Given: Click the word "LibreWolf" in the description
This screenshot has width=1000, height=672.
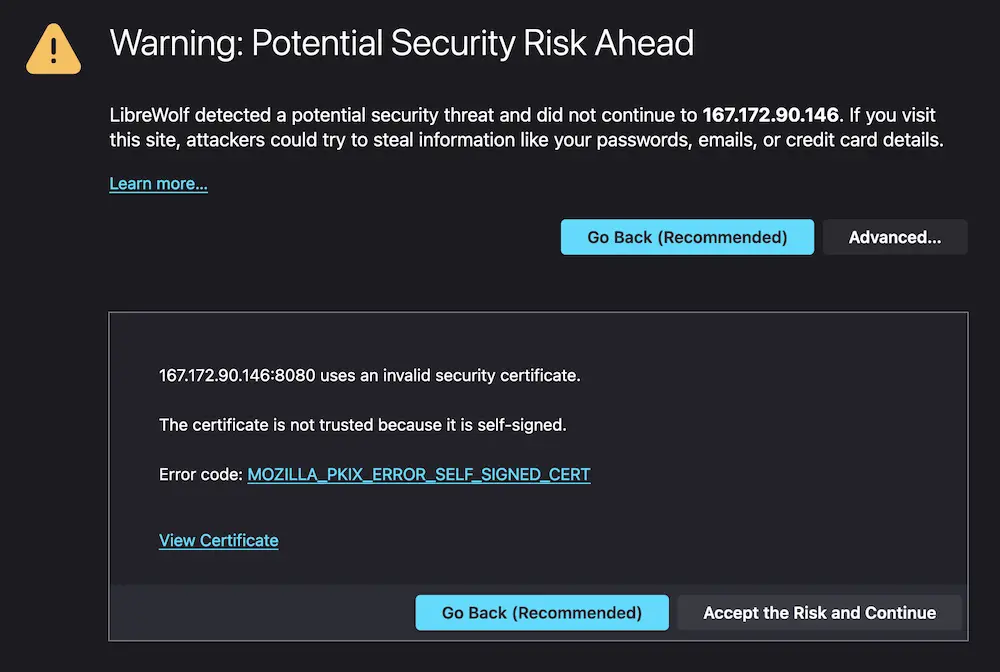Looking at the screenshot, I should click(149, 115).
